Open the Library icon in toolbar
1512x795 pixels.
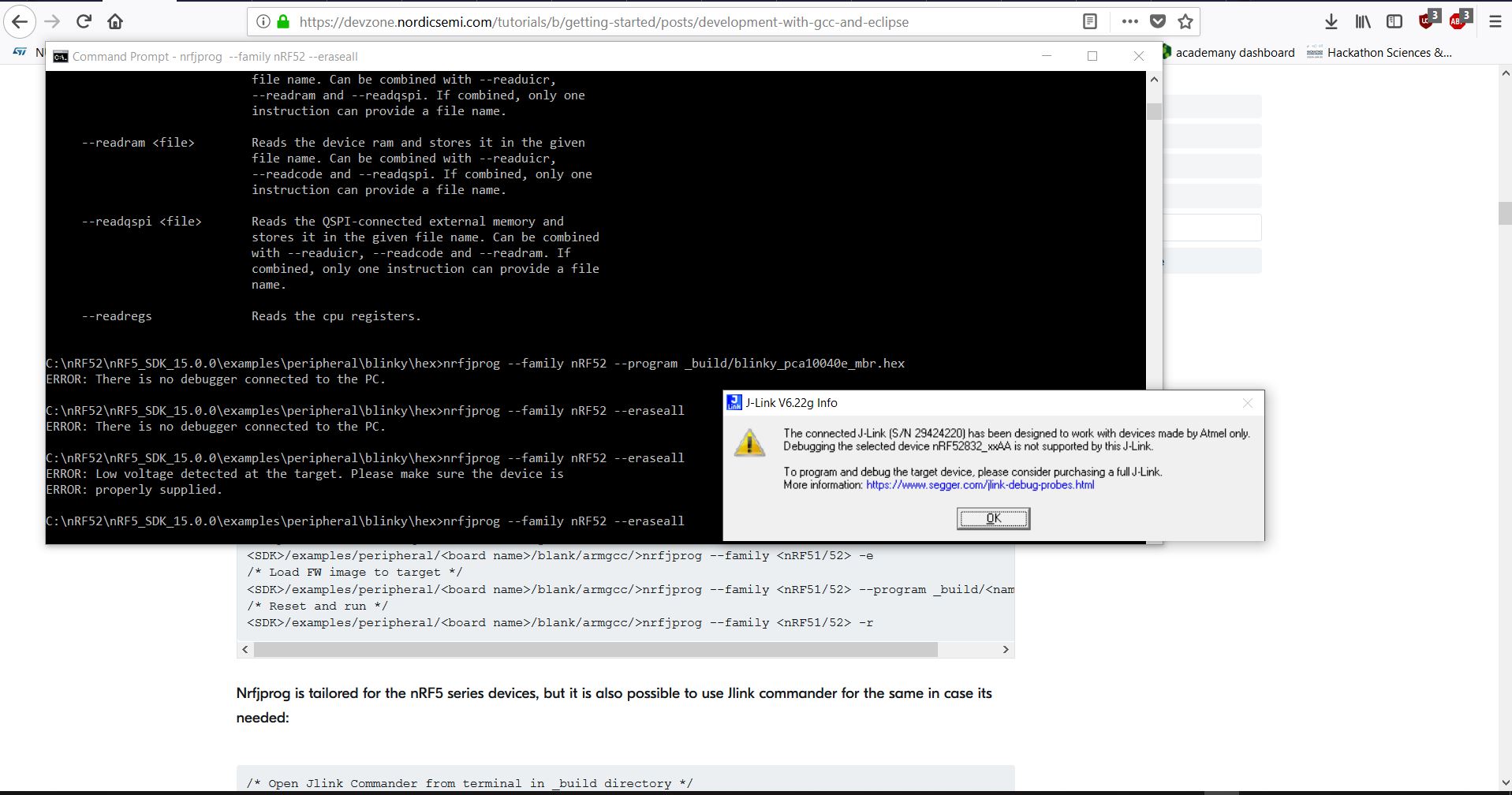(x=1363, y=22)
